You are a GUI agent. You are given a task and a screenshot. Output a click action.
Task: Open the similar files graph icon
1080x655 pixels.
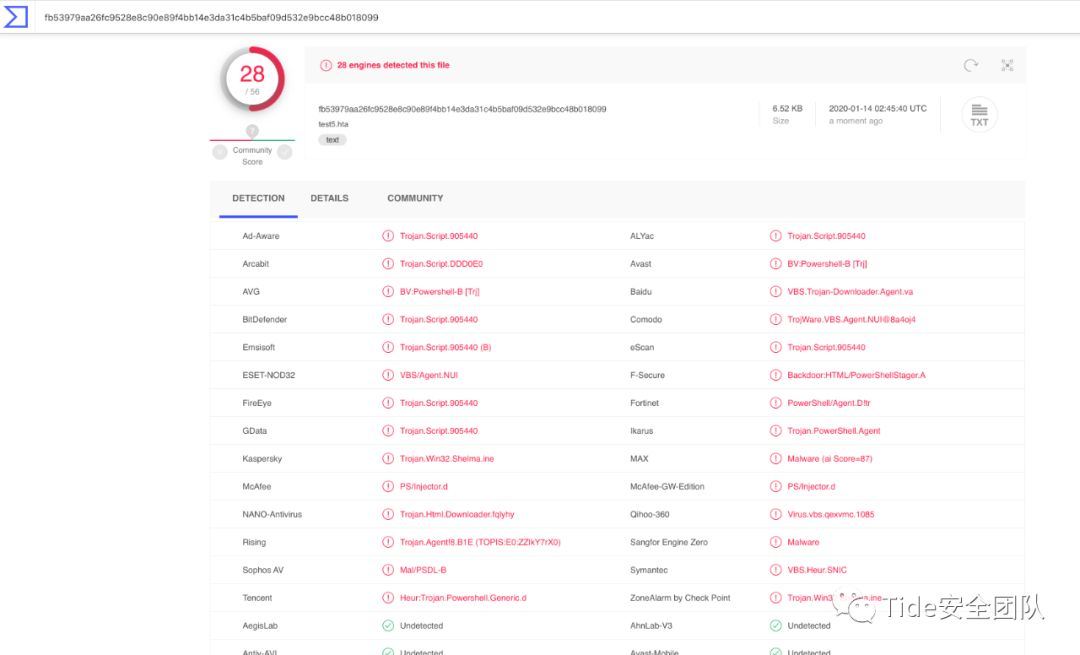pyautogui.click(x=1007, y=65)
